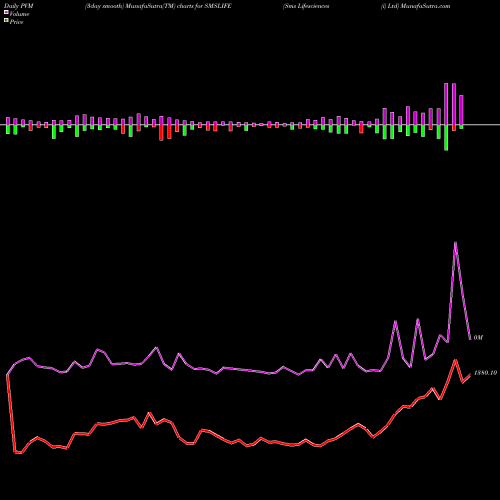Screen dimensions: 500x500
Task: Select the Volume legend label
Action: pyautogui.click(x=19, y=14)
